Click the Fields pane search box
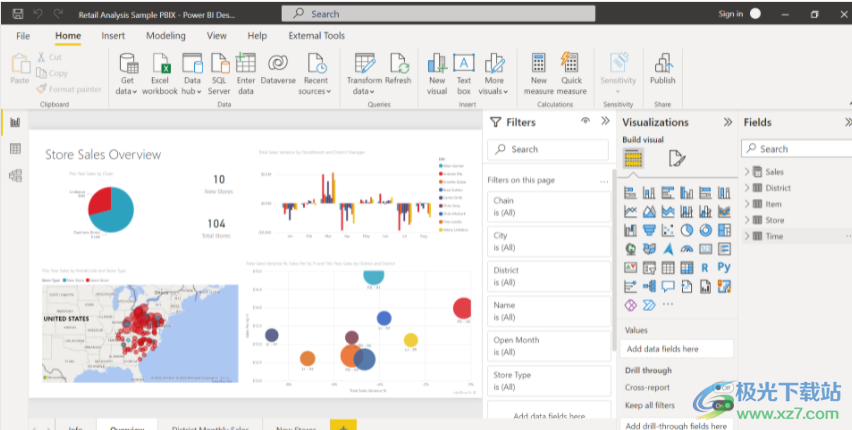852x430 pixels. click(x=797, y=149)
